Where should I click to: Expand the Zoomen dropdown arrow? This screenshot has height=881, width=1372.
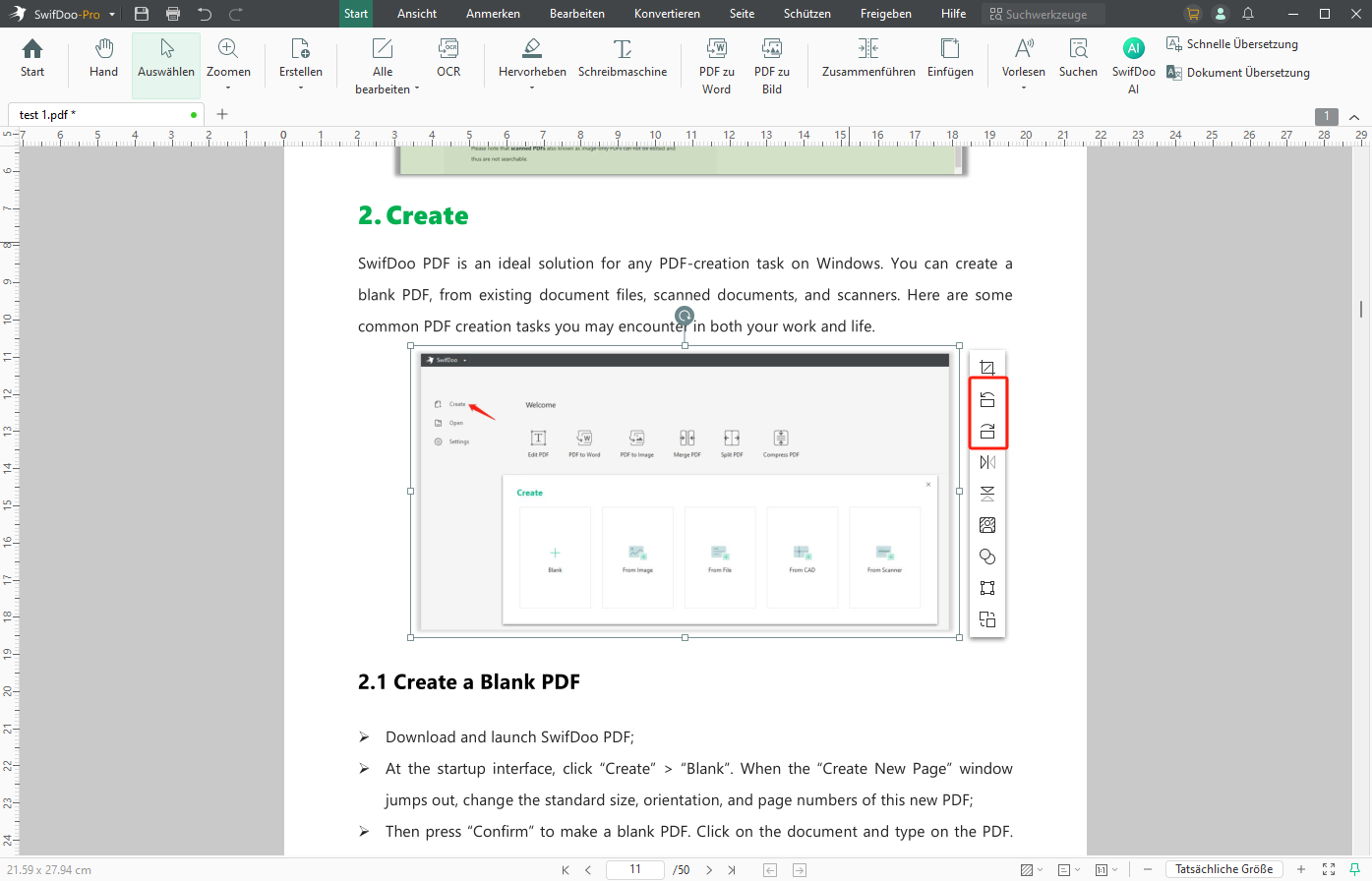[x=228, y=88]
